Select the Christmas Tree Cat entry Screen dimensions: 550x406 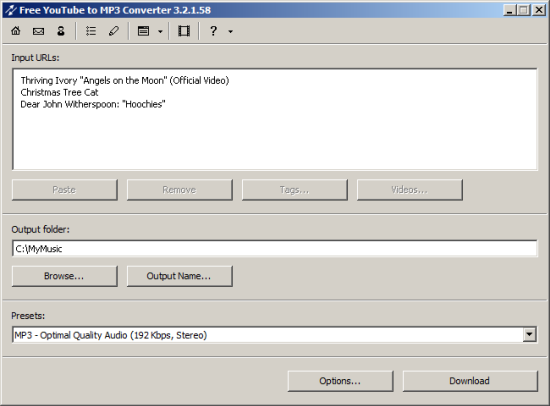point(59,93)
